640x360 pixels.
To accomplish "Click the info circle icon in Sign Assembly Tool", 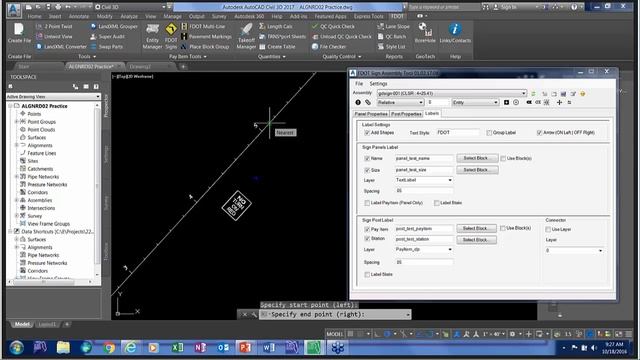I will [x=358, y=102].
